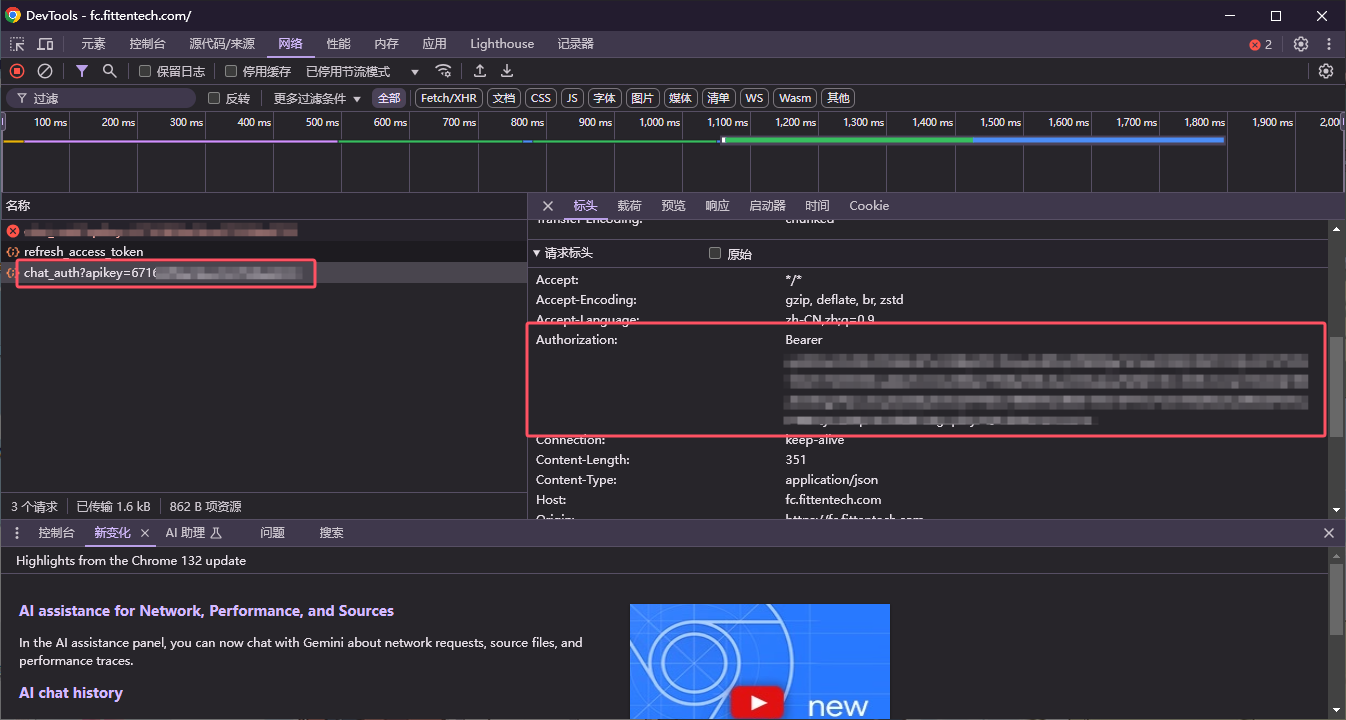This screenshot has width=1346, height=720.
Task: Open network panel settings gear
Action: (x=1326, y=71)
